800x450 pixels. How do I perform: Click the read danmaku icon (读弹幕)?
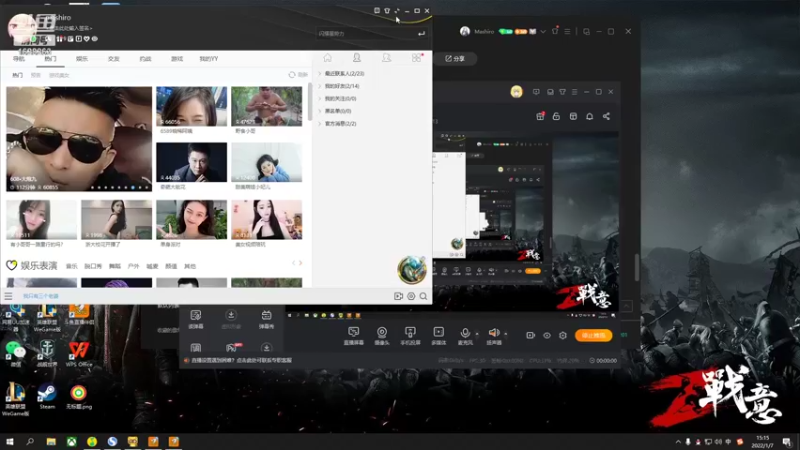[196, 319]
